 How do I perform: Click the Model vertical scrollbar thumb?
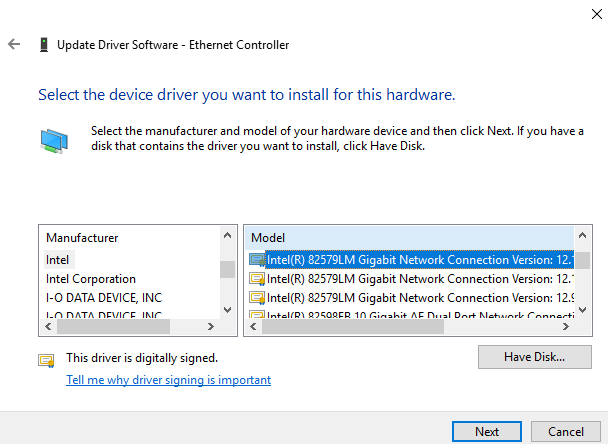[x=582, y=260]
